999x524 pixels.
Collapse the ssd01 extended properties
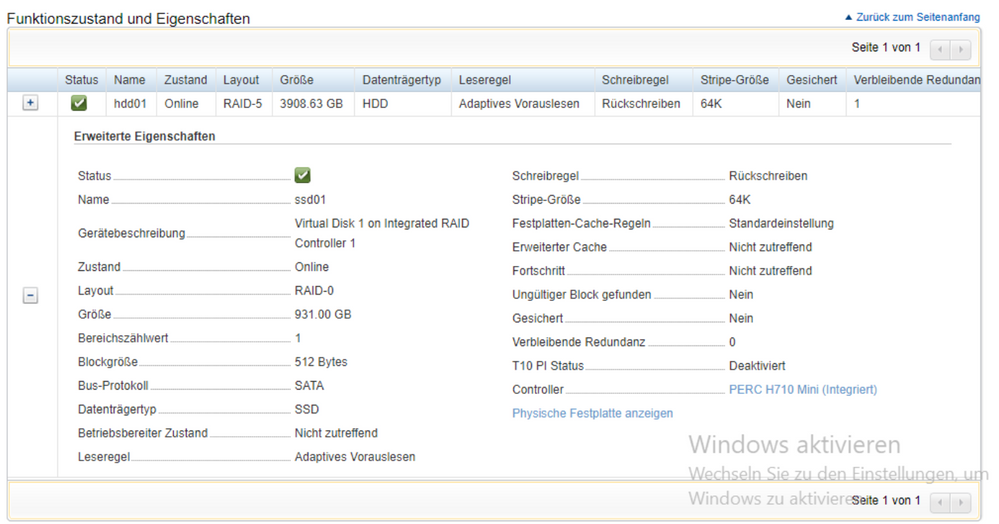pyautogui.click(x=30, y=295)
